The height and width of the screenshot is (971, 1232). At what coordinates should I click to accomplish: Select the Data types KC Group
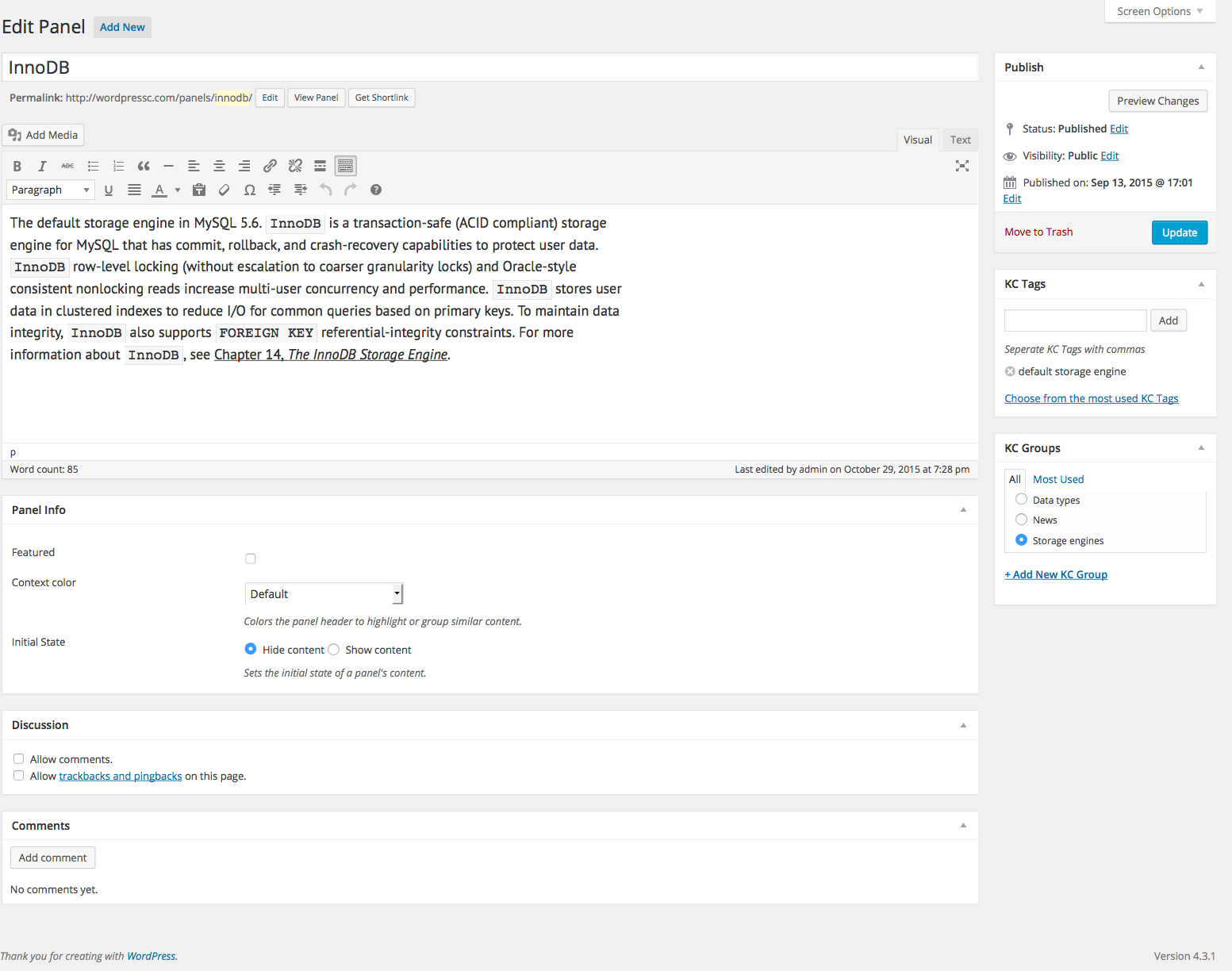tap(1021, 499)
